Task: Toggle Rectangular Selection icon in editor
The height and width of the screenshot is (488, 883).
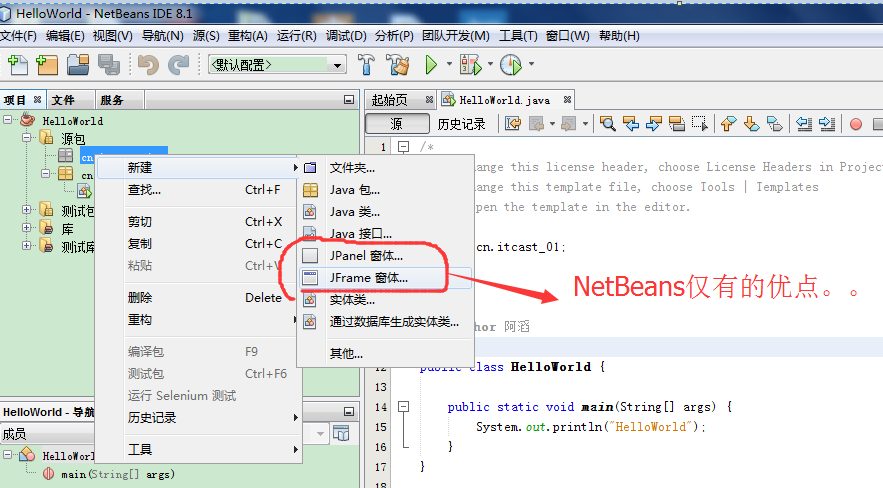Action: click(x=699, y=124)
